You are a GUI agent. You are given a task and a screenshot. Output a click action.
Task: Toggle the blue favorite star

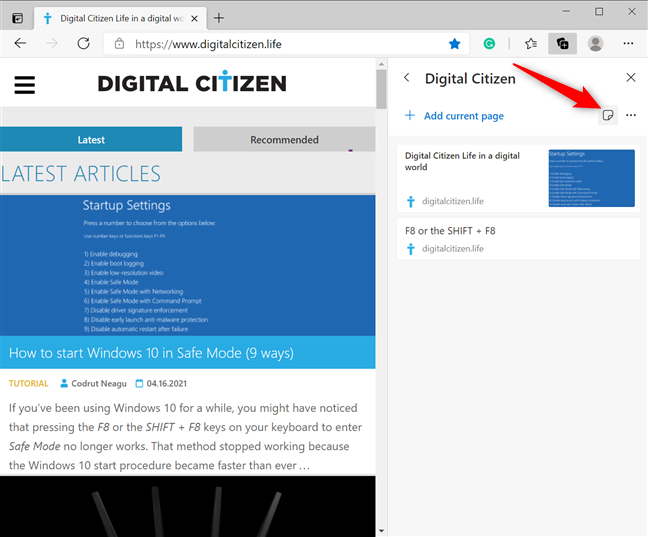point(455,43)
